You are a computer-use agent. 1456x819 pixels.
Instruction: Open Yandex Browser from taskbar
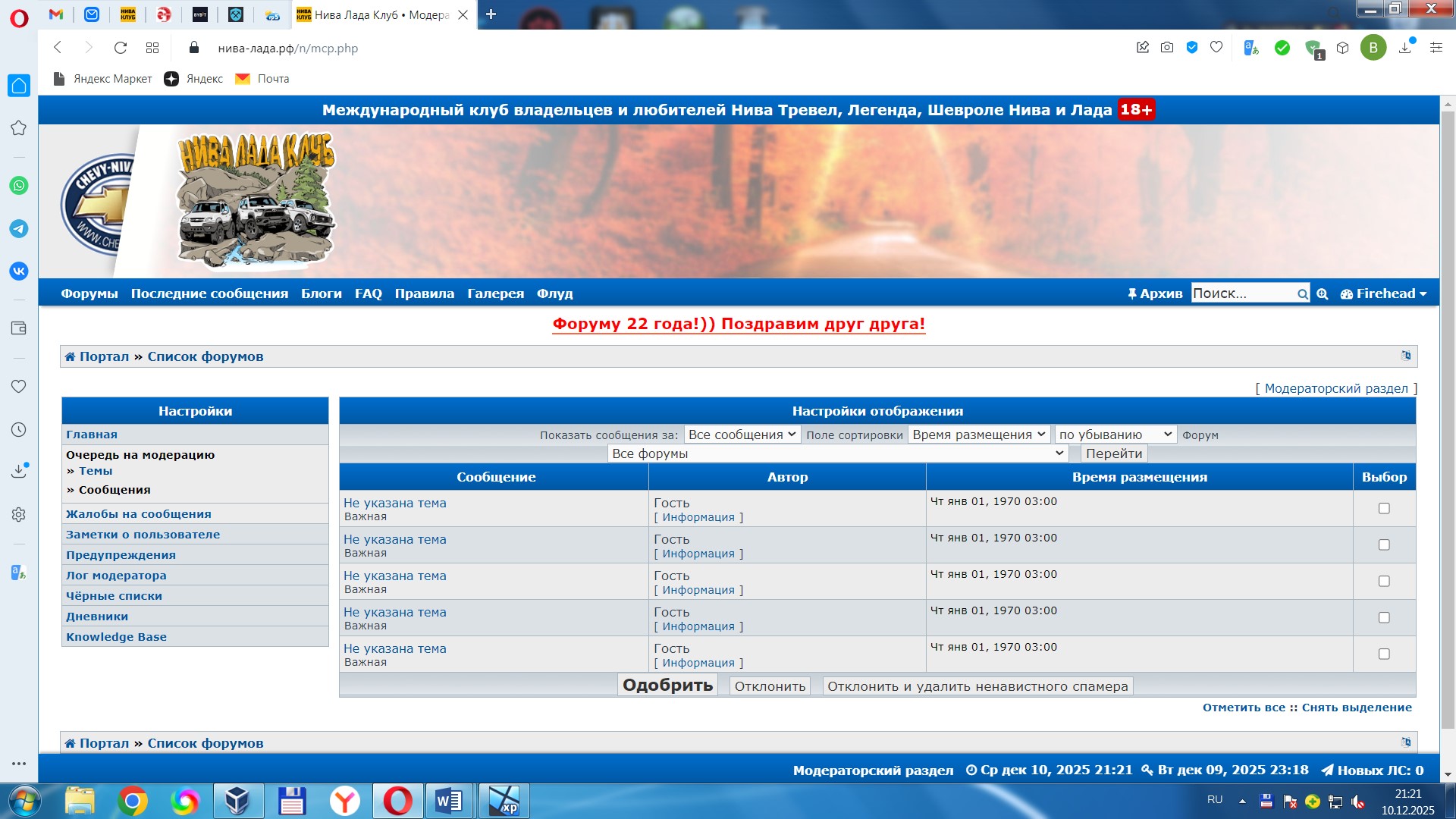coord(344,801)
